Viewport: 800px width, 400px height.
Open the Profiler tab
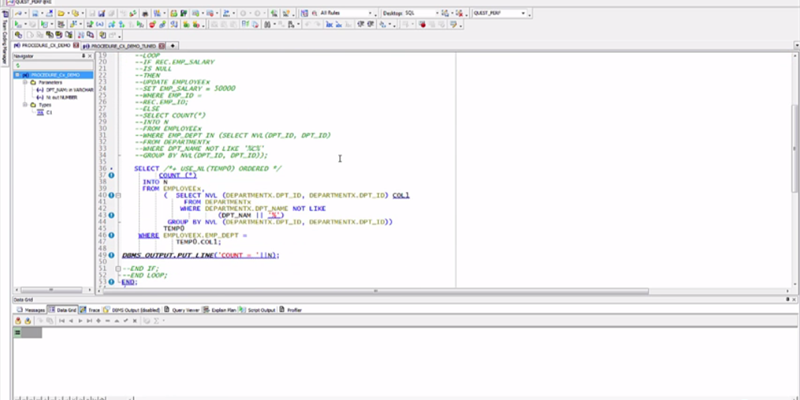290,310
